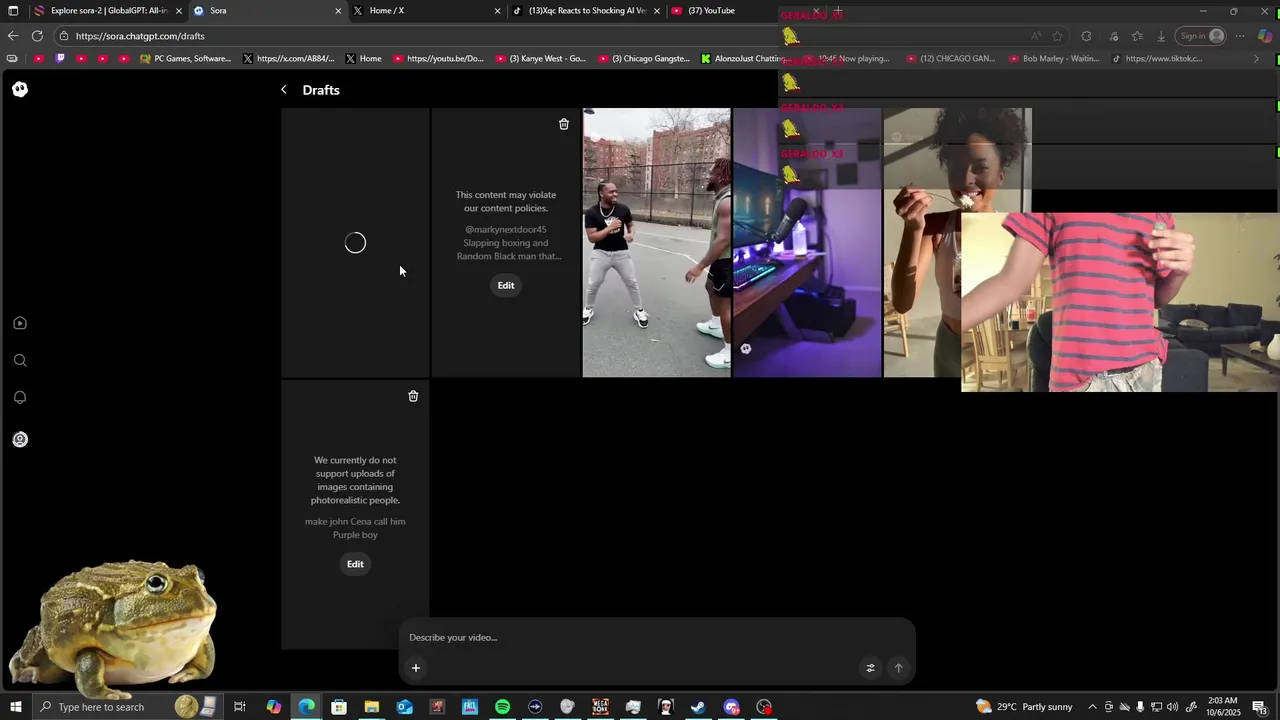Open notifications bell in Sora sidebar
Screen dimensions: 1280x720
(20, 397)
